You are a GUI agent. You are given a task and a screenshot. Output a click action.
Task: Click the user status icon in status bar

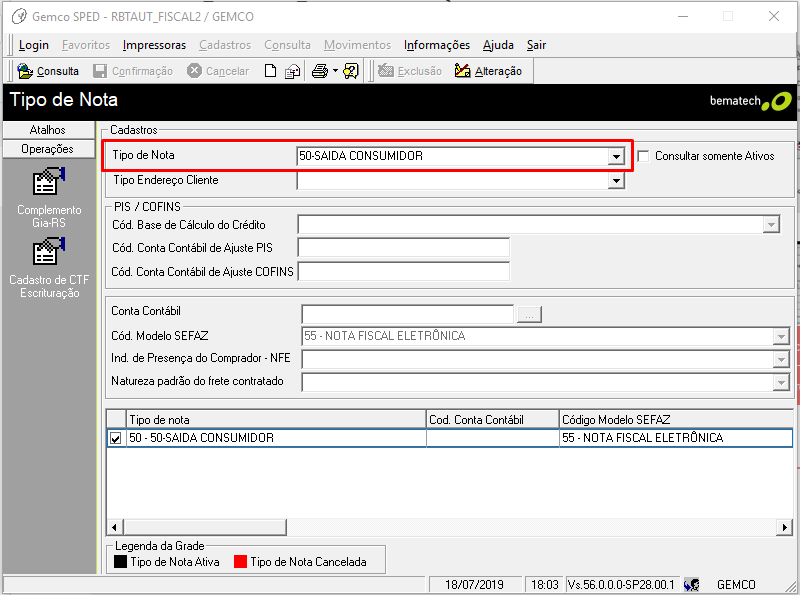point(692,585)
